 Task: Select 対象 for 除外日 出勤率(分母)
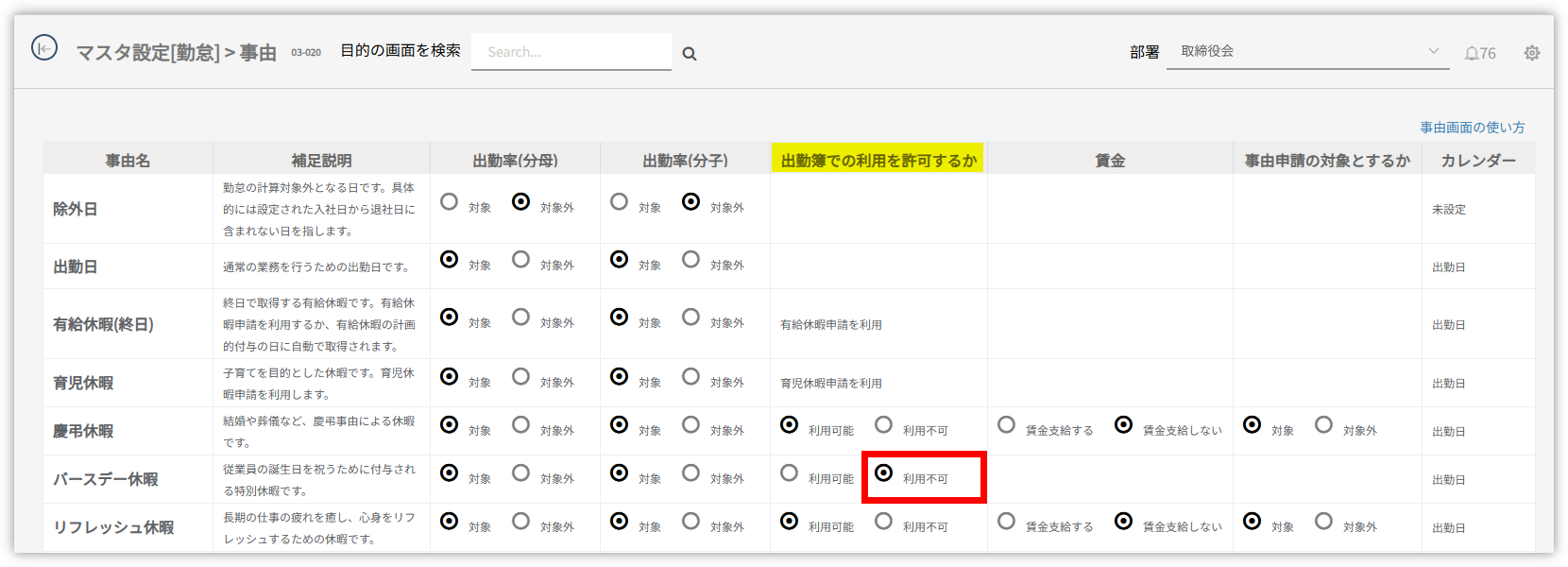450,202
